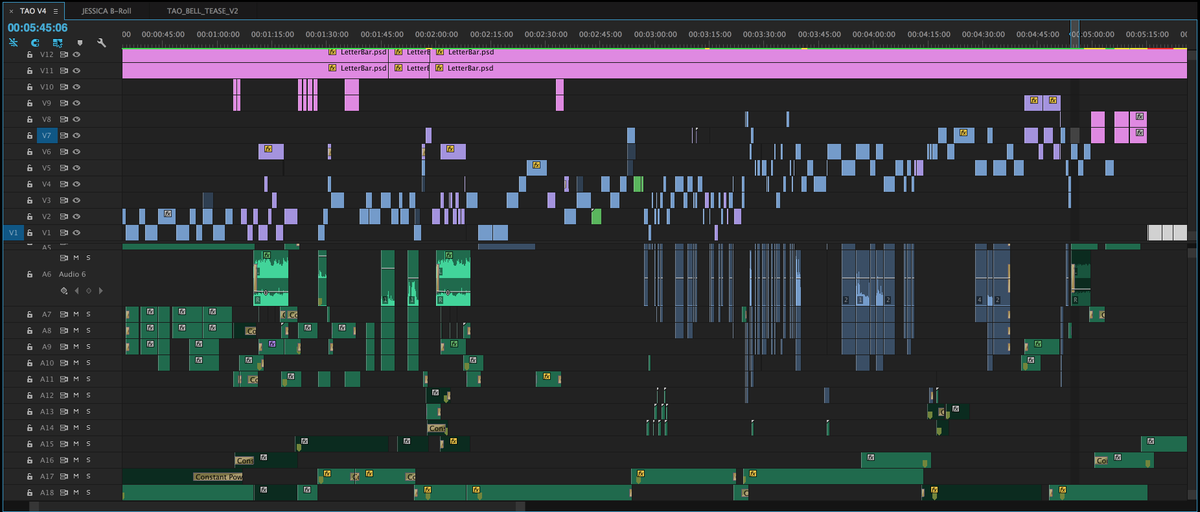Mute track A13

[x=76, y=412]
